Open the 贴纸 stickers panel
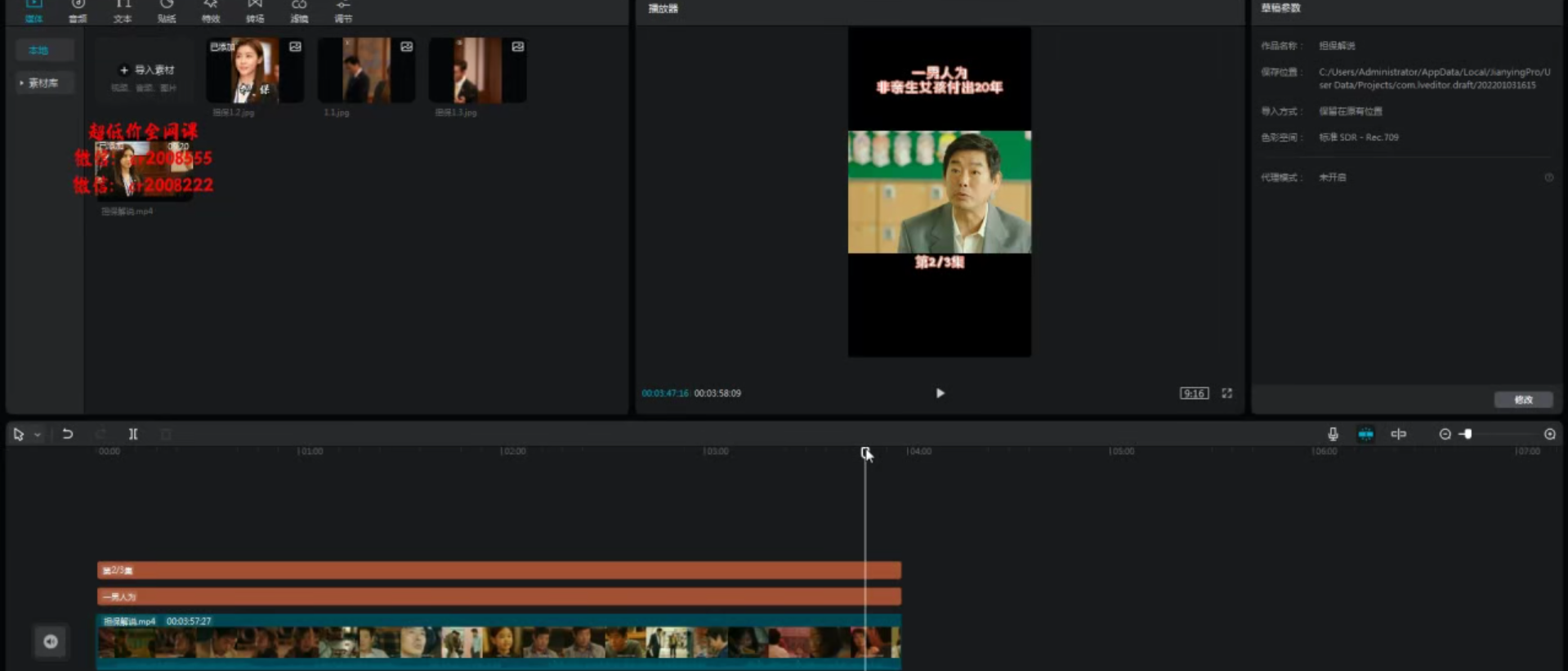1568x671 pixels. (x=167, y=11)
